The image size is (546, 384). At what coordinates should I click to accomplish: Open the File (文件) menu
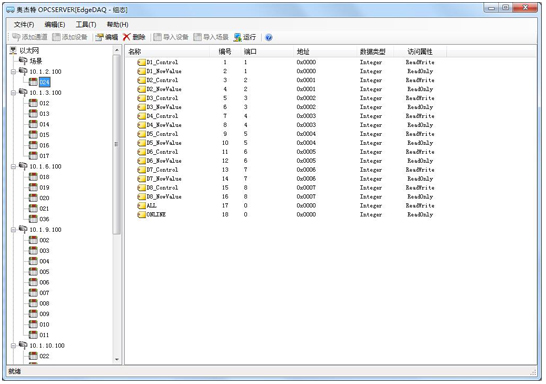(x=24, y=25)
